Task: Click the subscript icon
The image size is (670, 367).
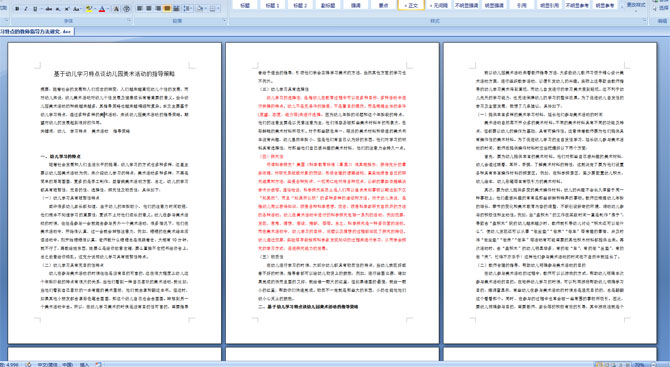Action: [x=58, y=9]
